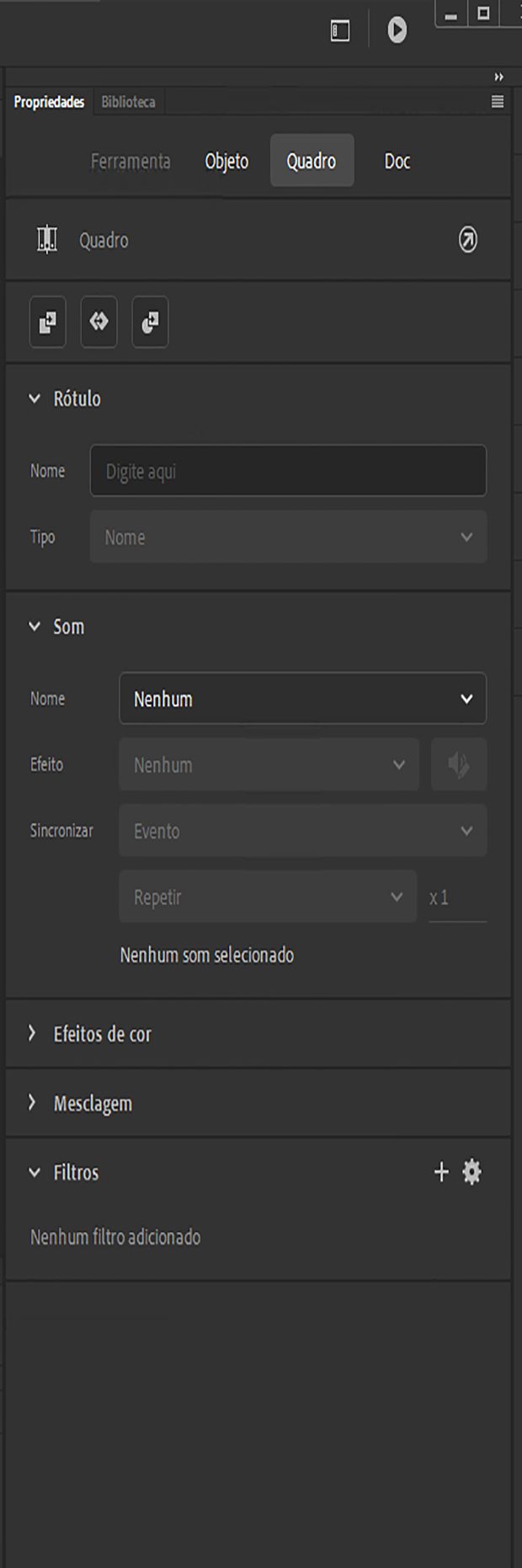
Task: Open the Sincronizar Evento dropdown
Action: point(302,831)
